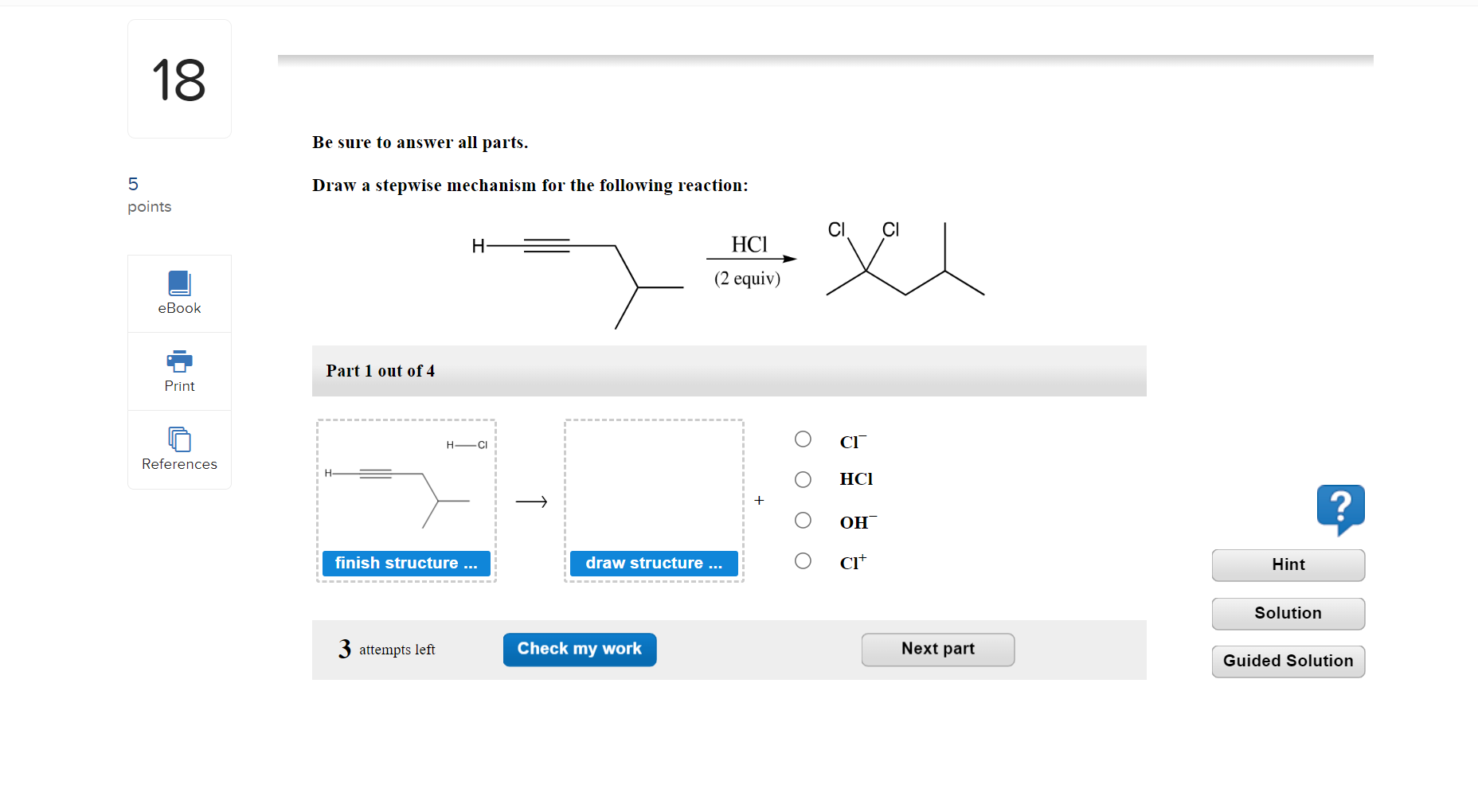The width and height of the screenshot is (1478, 812).
Task: Click Check my work
Action: point(579,649)
